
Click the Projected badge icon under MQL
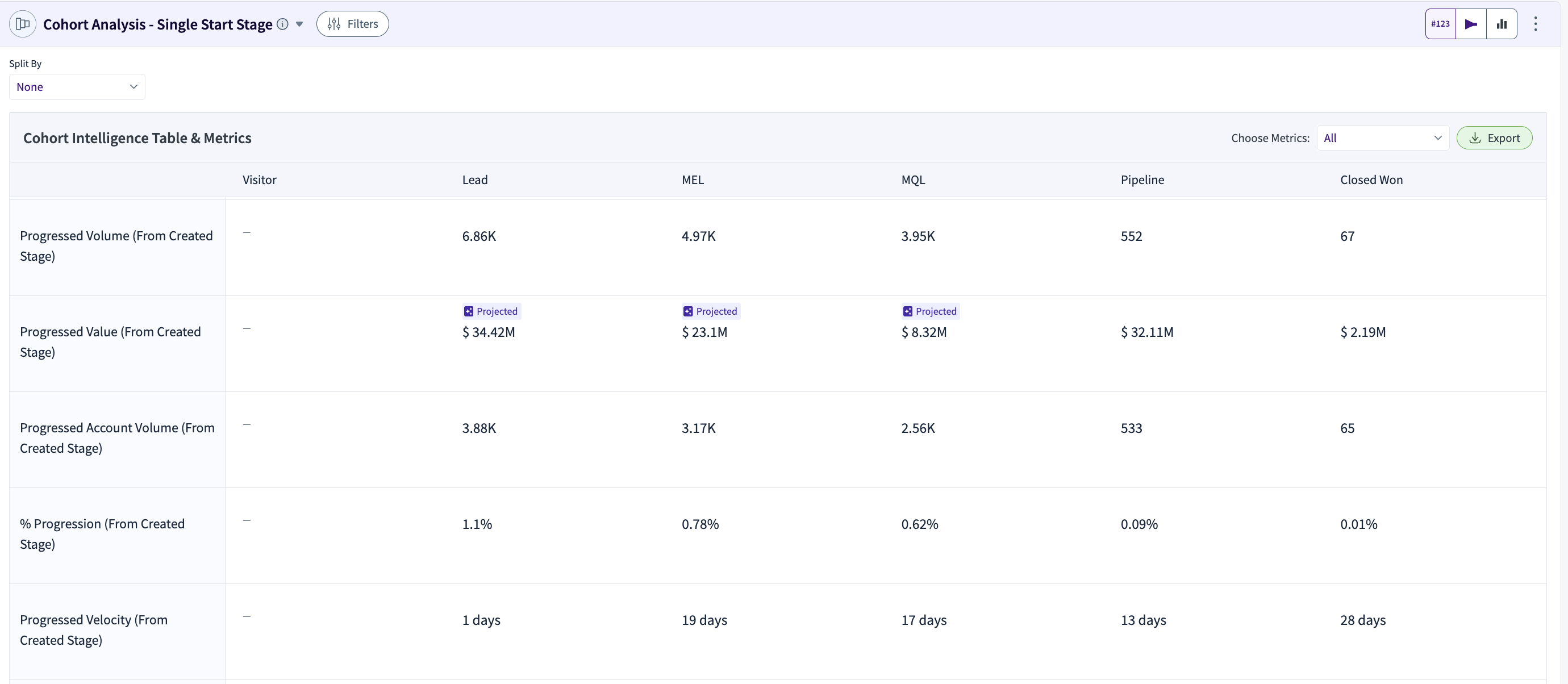click(908, 311)
